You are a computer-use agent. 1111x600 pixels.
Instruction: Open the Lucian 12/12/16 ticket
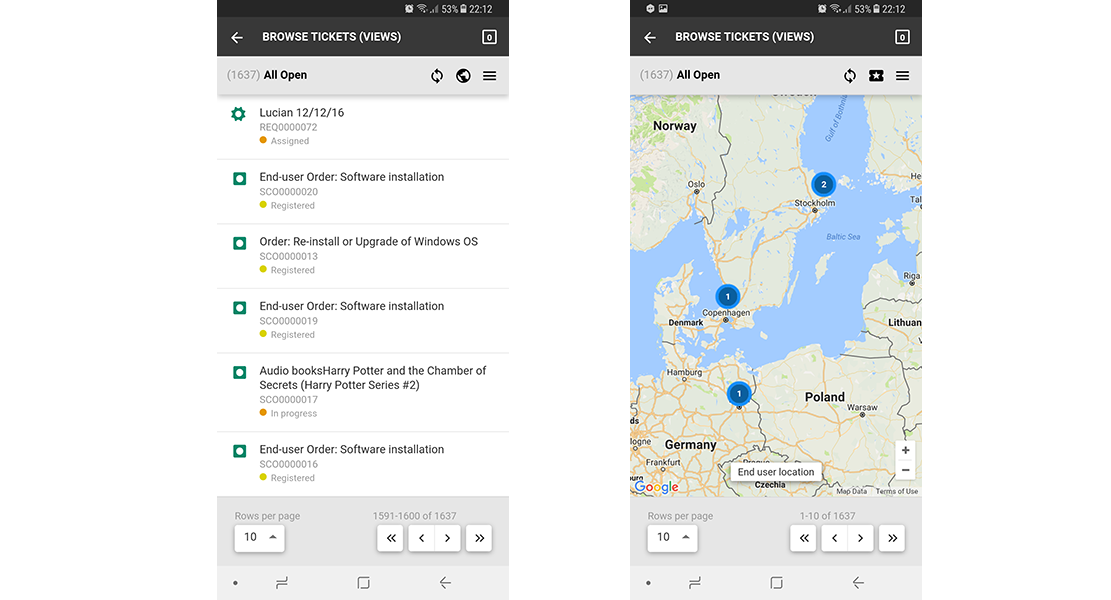click(363, 127)
